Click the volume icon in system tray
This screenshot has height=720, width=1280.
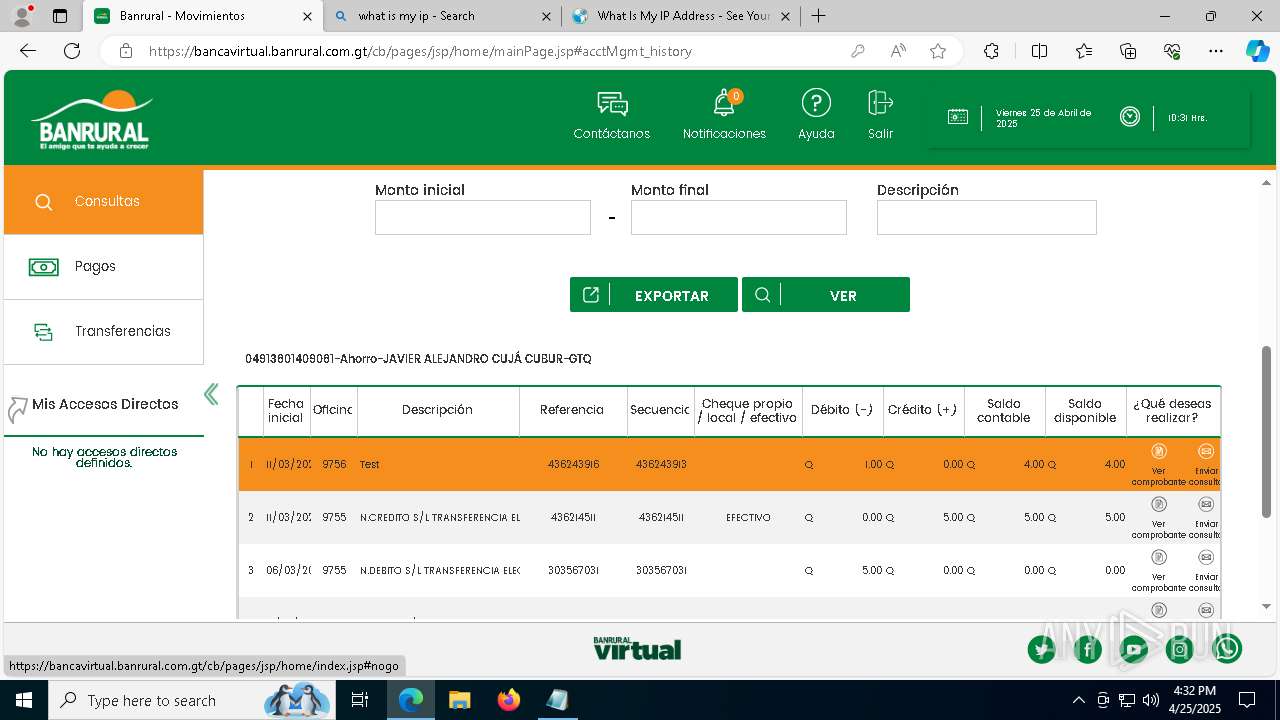1151,700
